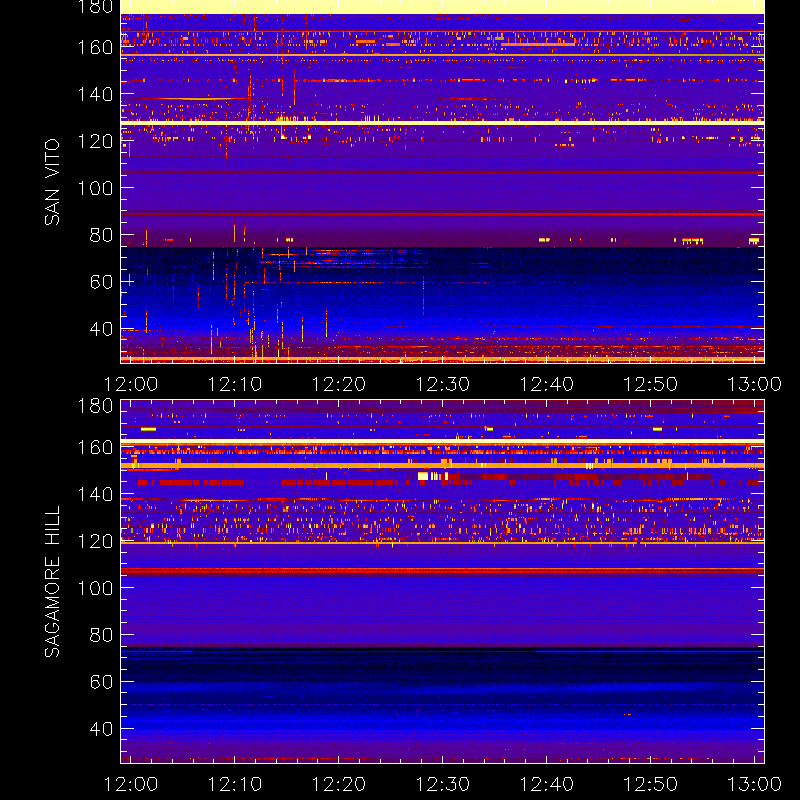Click 12:50 time label under San Vito plot
Screen dimensions: 800x800
click(x=651, y=384)
